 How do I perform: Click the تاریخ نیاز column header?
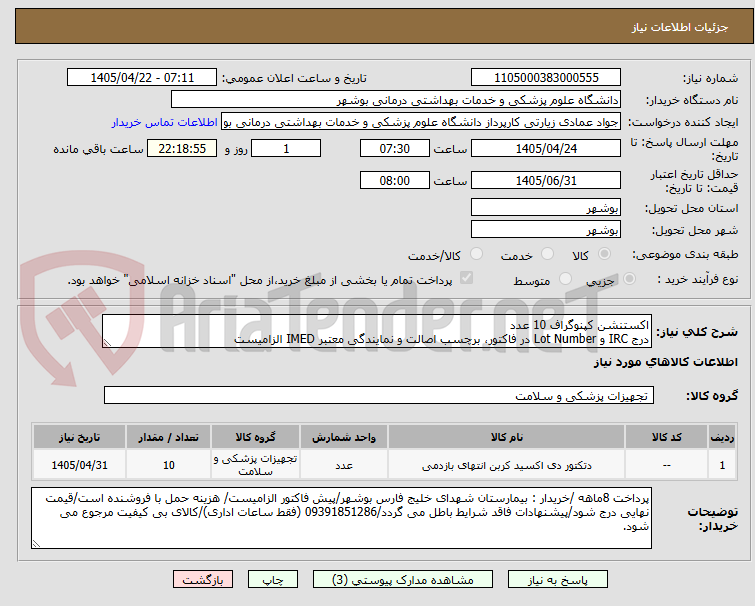79,437
